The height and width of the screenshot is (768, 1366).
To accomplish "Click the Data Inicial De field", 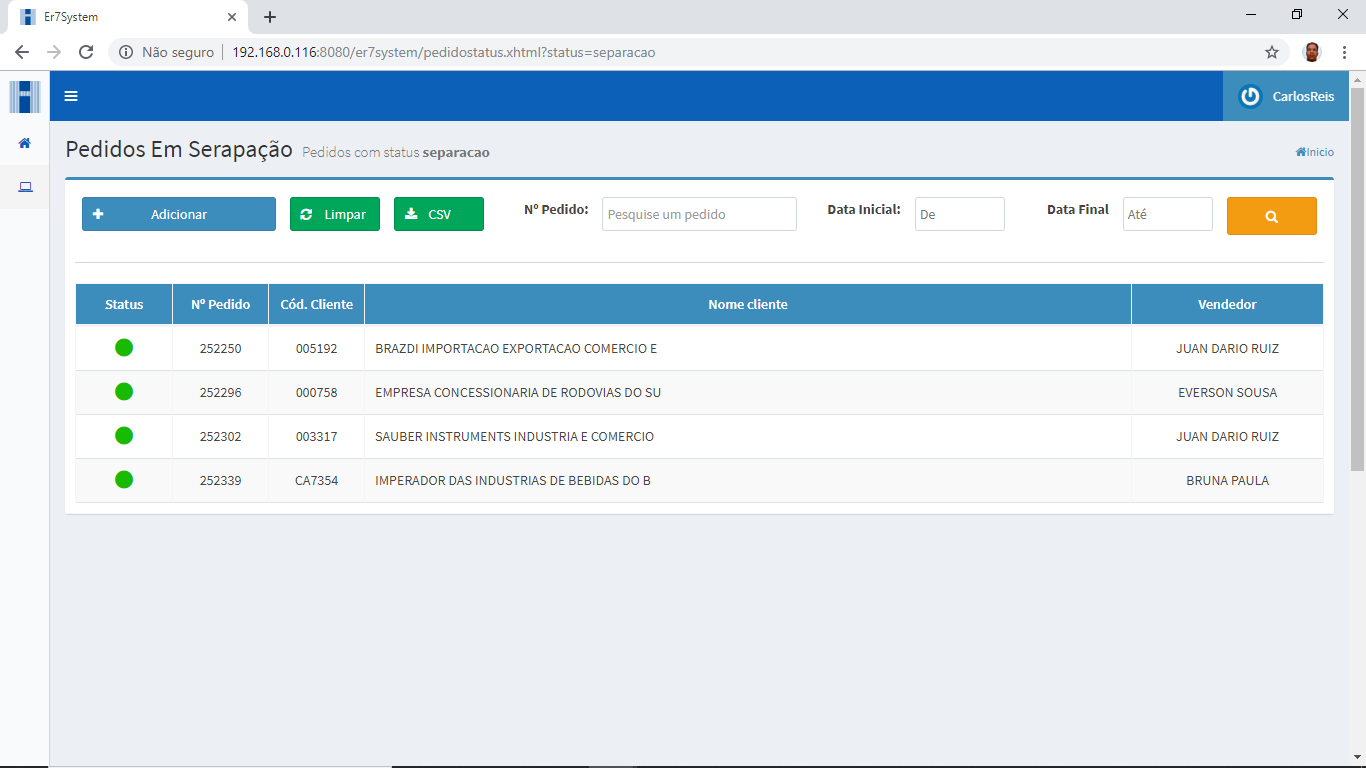I will point(960,214).
